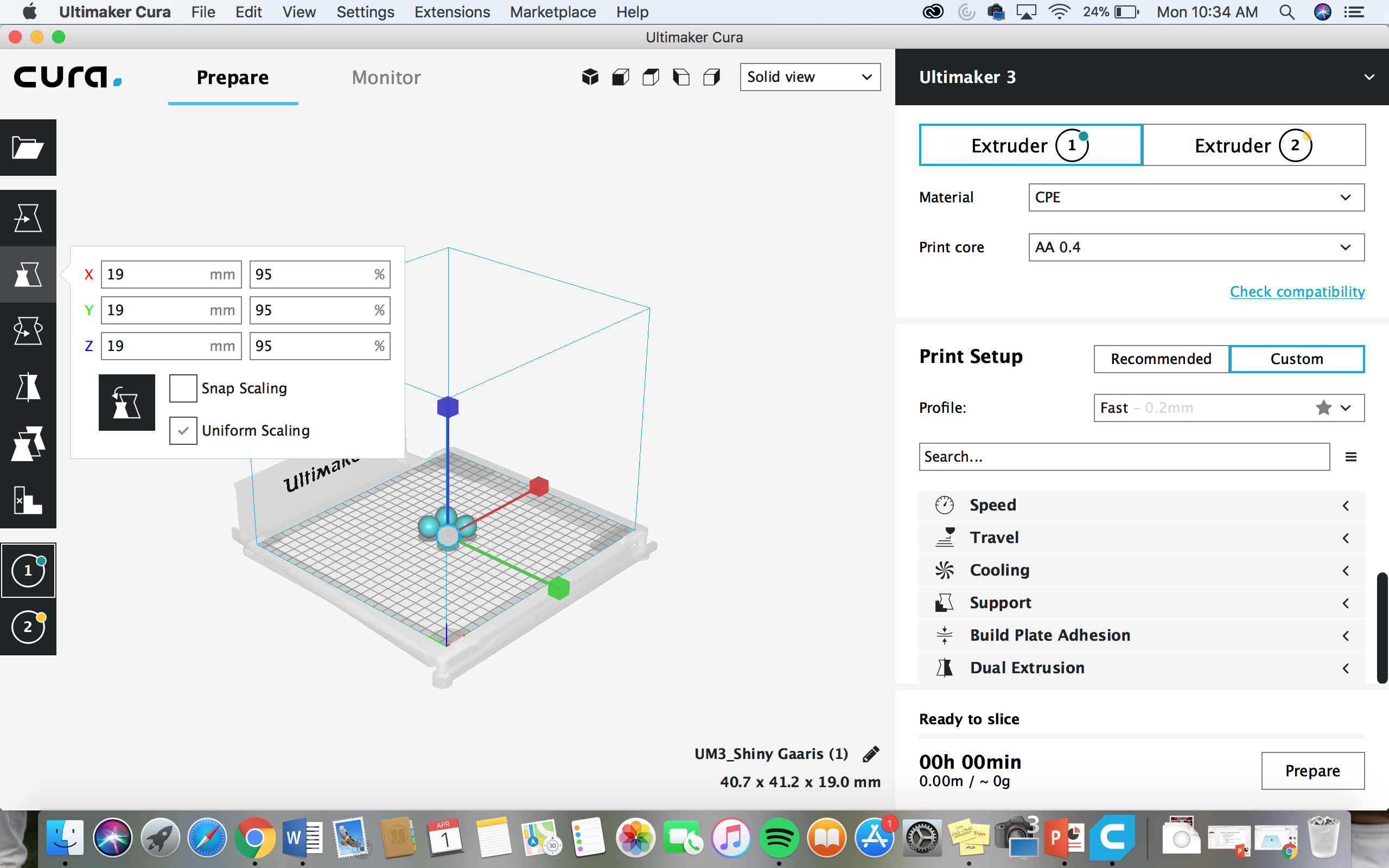
Task: Select Custom print setup option
Action: [x=1296, y=358]
